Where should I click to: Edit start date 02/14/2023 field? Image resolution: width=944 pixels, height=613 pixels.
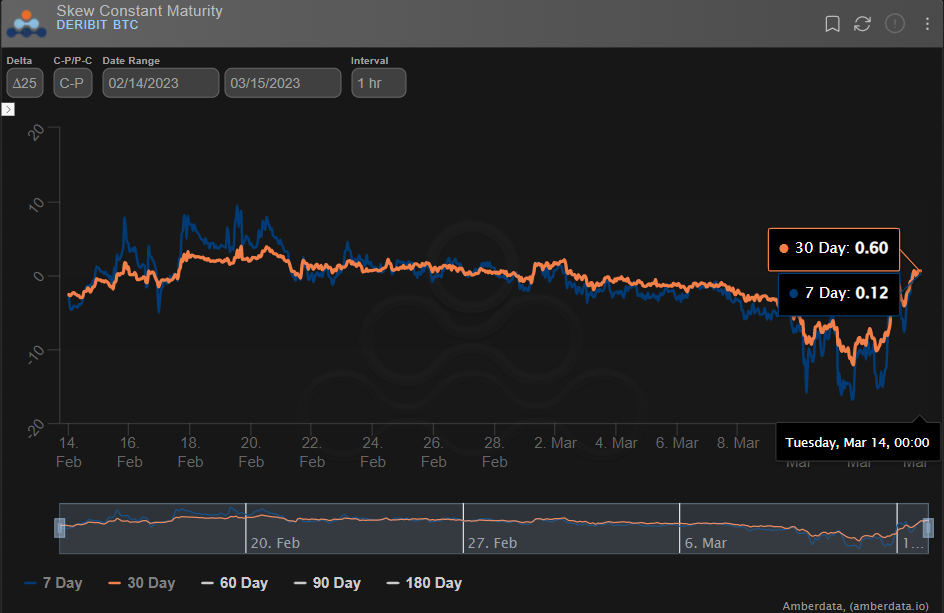coord(160,83)
